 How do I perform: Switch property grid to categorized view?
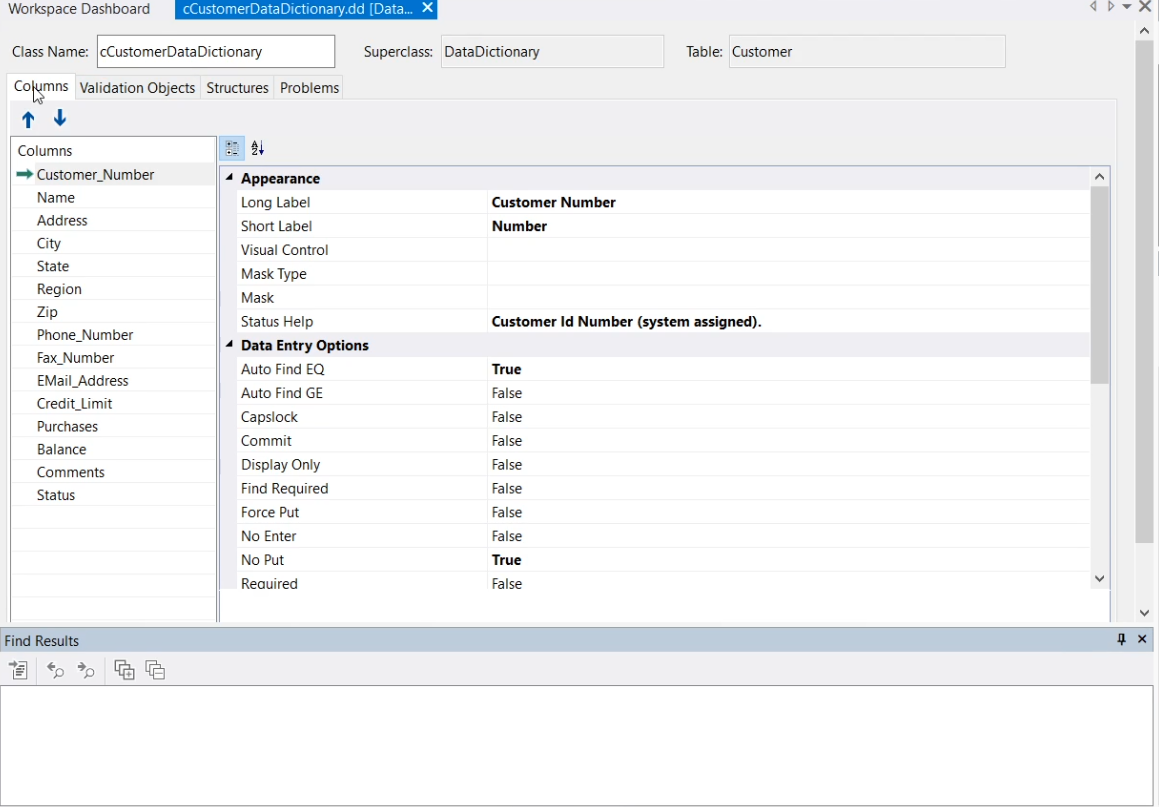[232, 148]
